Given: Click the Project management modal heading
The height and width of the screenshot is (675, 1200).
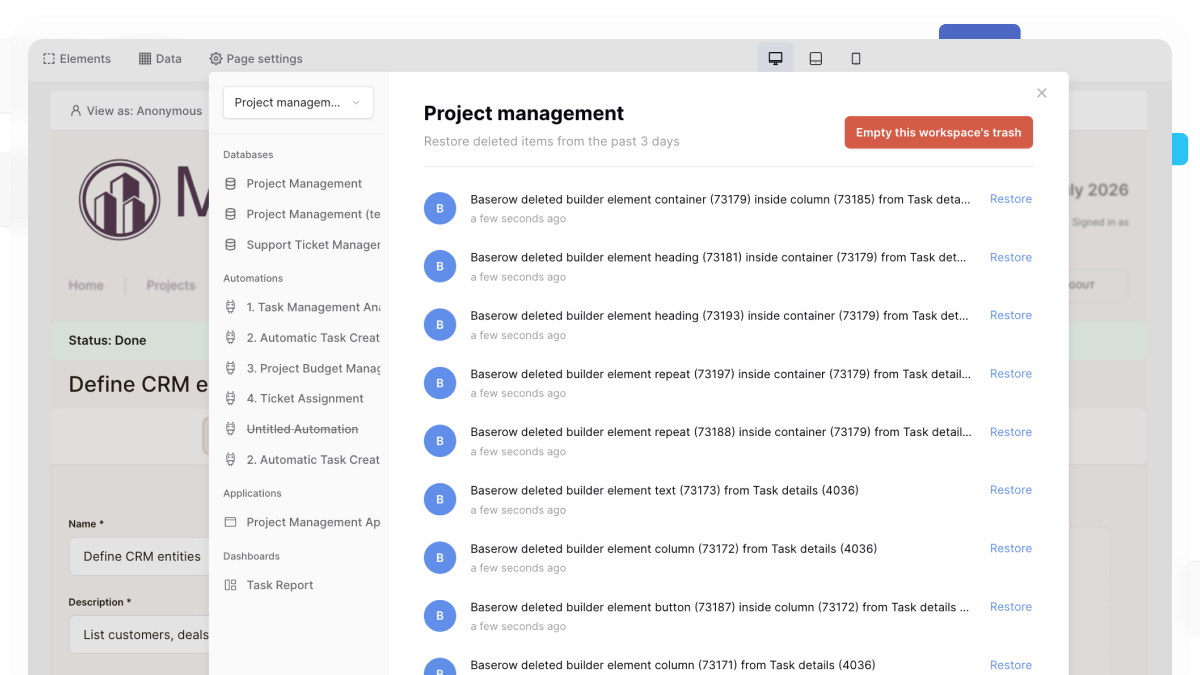Looking at the screenshot, I should point(524,113).
